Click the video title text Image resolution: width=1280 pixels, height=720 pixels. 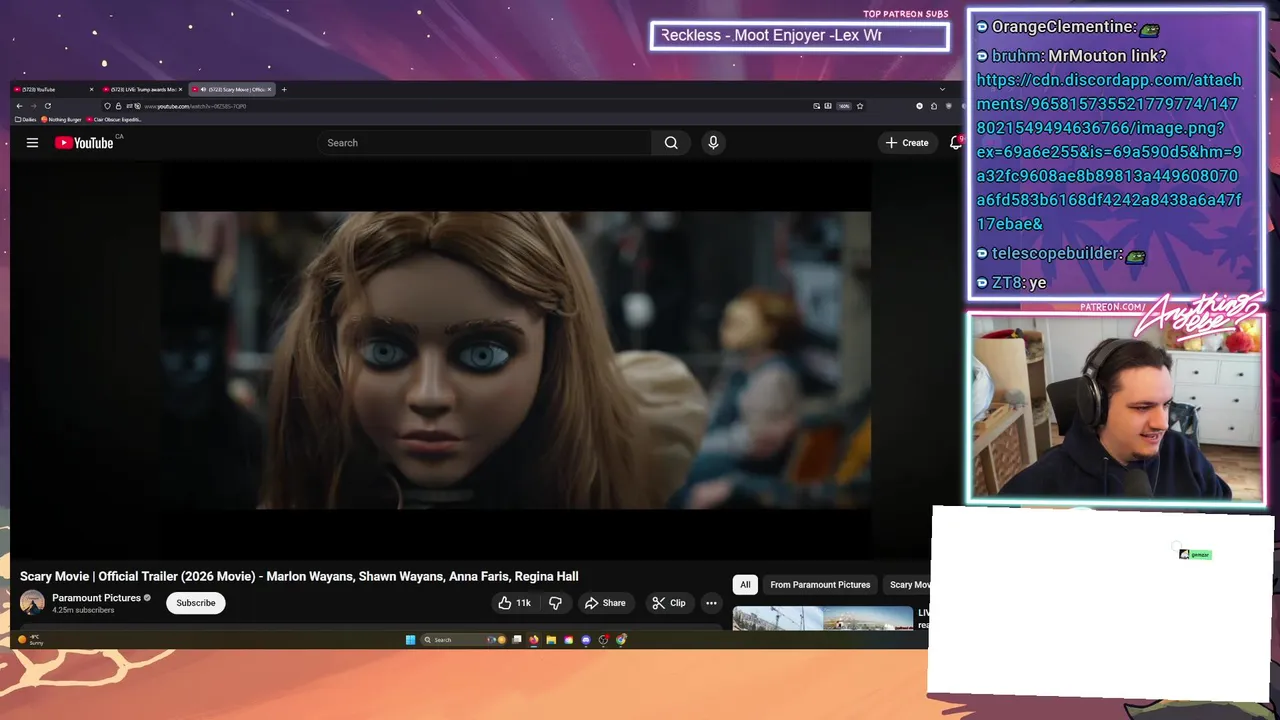click(299, 576)
